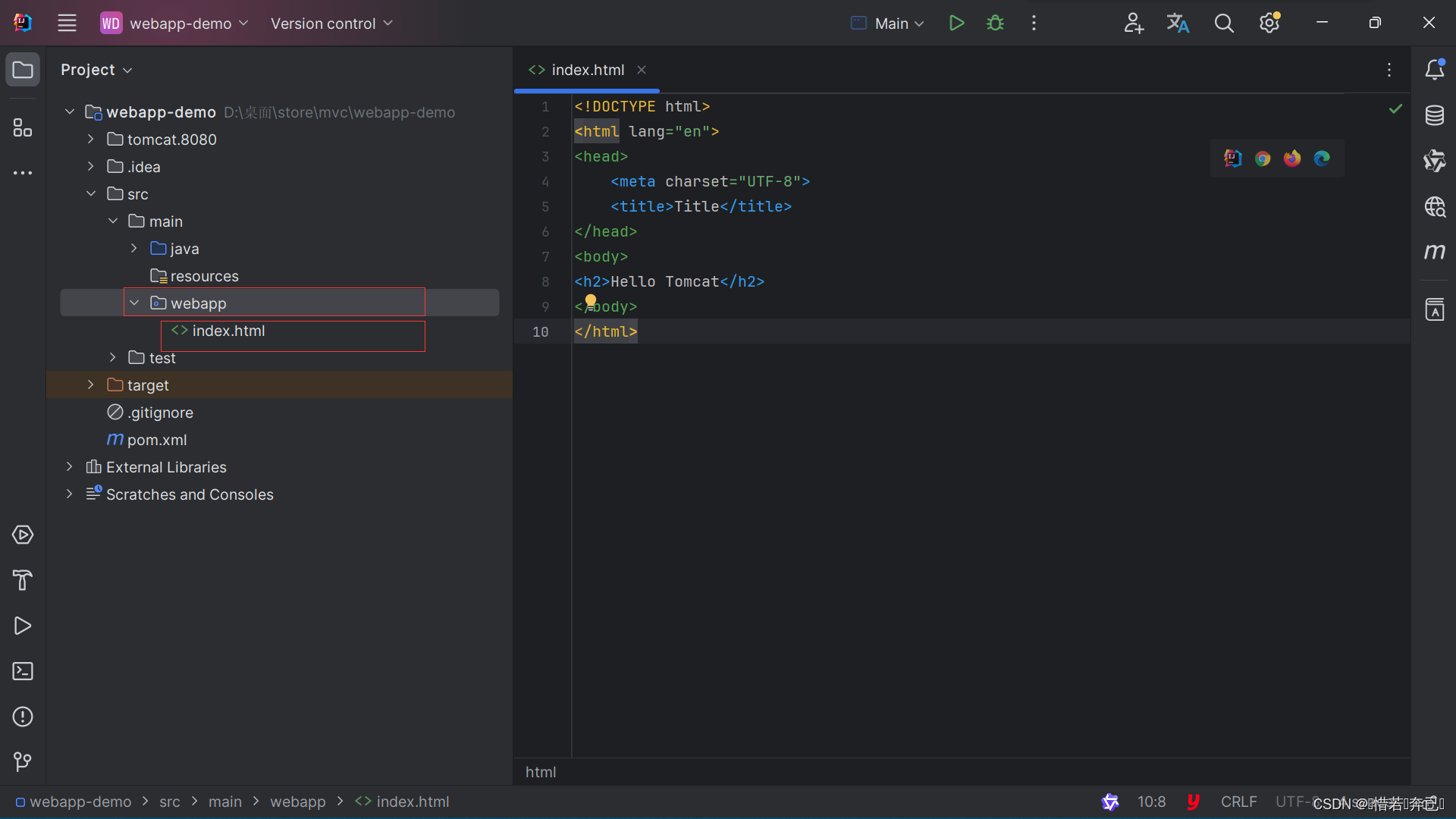
Task: Open the Problems tool window
Action: 23,717
